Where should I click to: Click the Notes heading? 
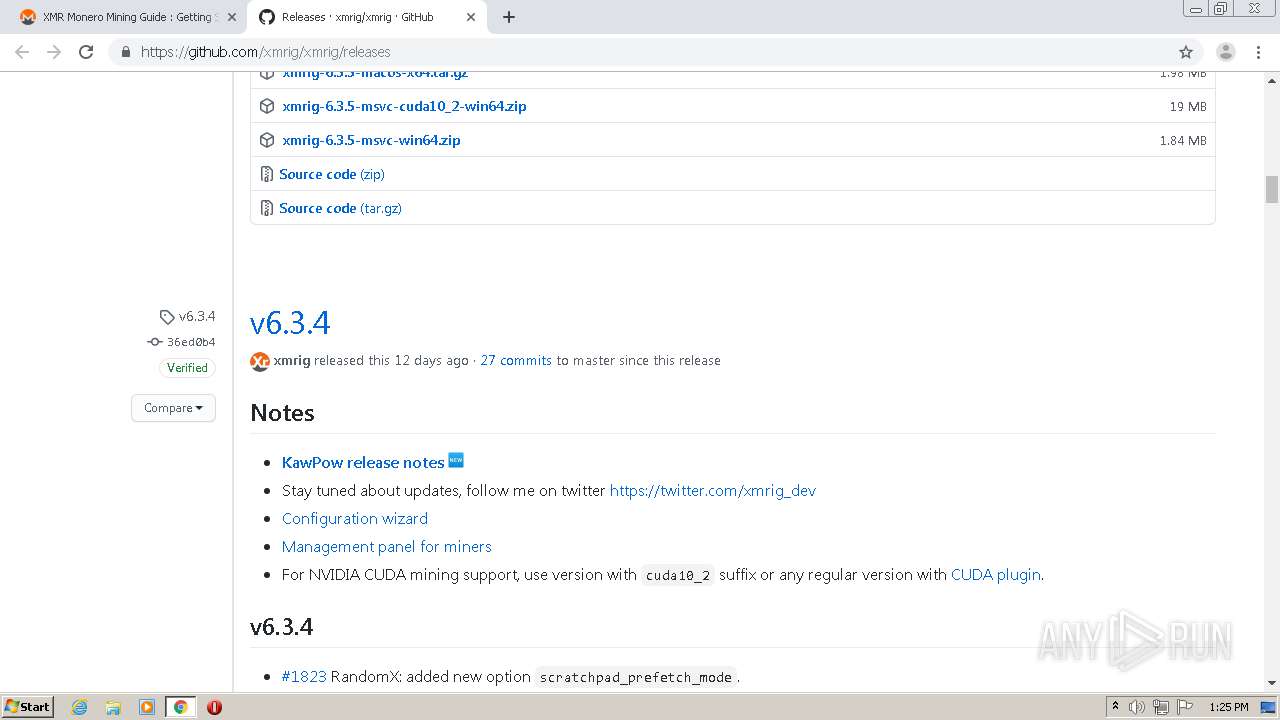tap(282, 413)
